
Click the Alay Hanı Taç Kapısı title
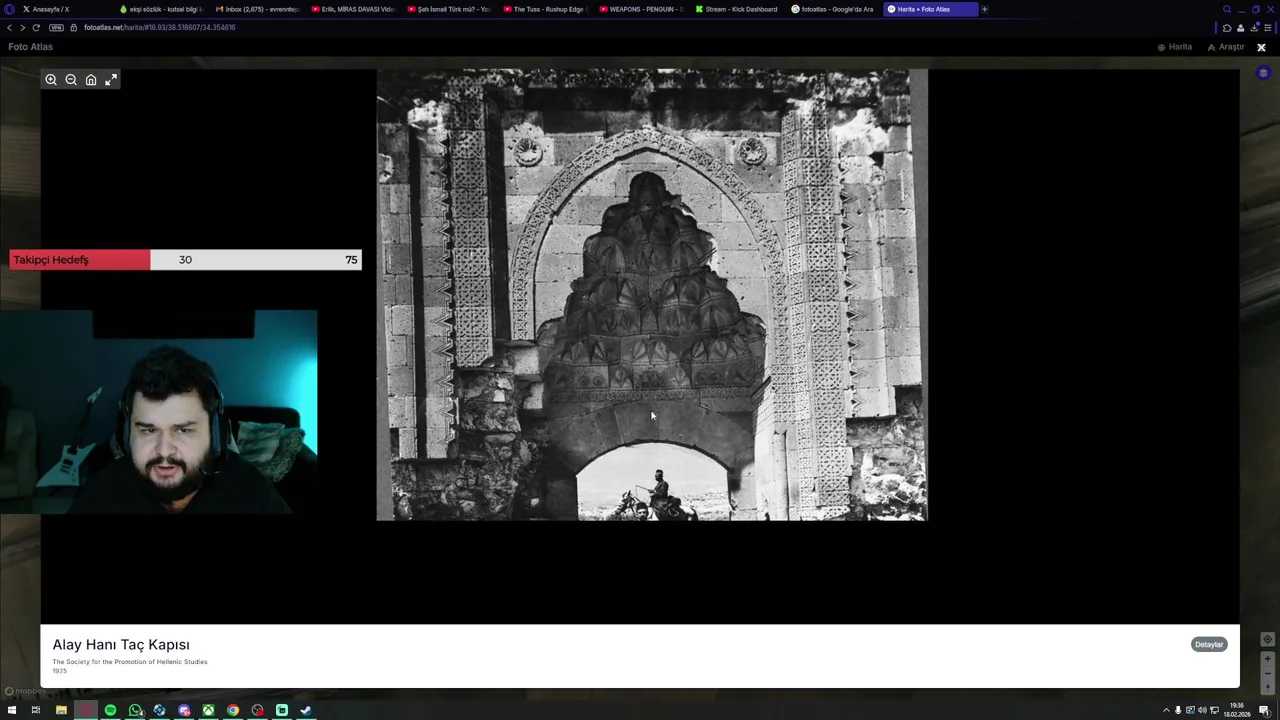(121, 645)
